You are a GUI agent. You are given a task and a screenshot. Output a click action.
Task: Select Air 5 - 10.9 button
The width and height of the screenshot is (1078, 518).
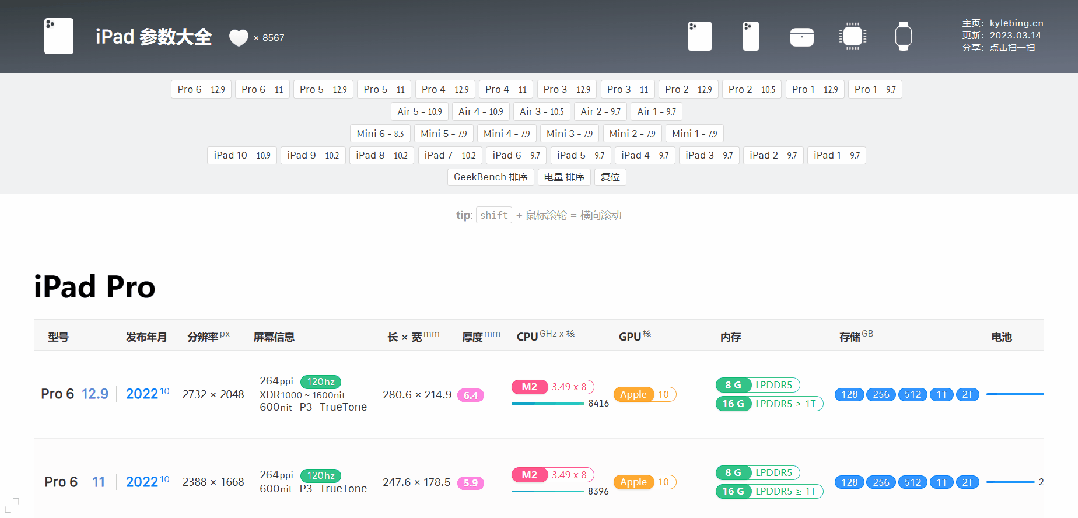pos(420,111)
